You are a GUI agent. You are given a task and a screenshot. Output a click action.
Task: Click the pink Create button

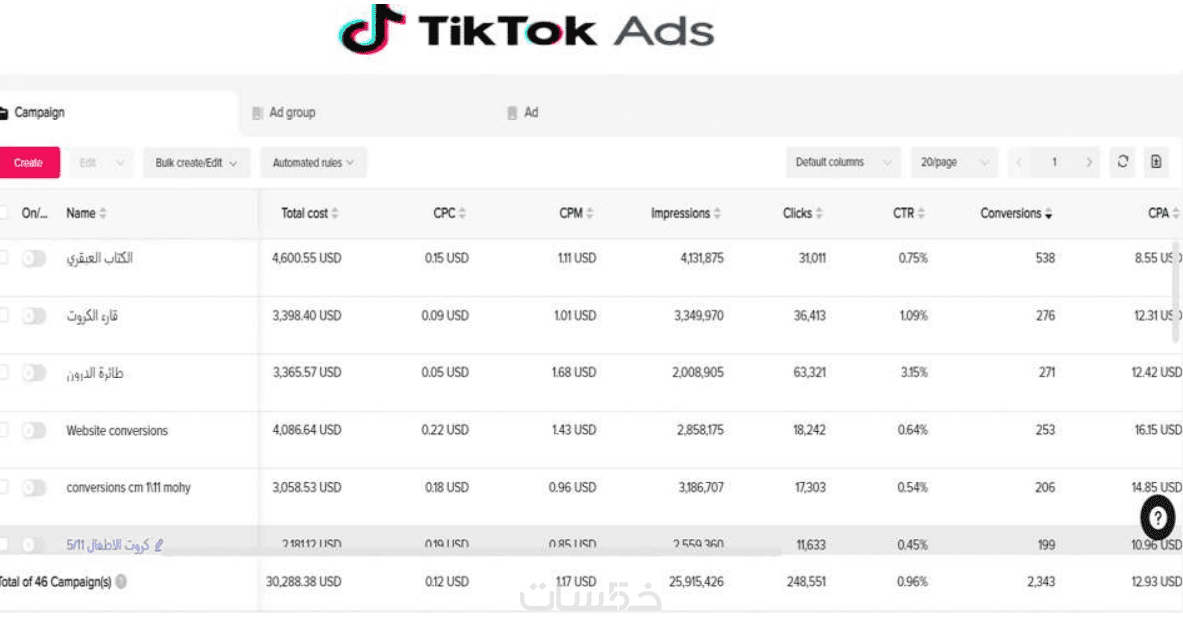29,163
